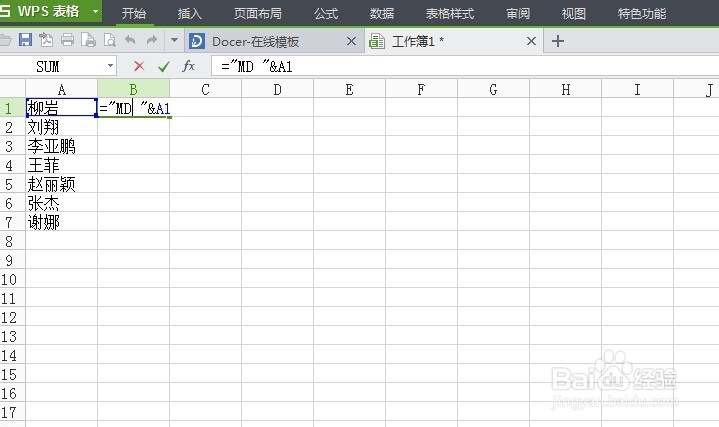The width and height of the screenshot is (719, 427).
Task: Cancel formula entry with red X
Action: pos(139,67)
